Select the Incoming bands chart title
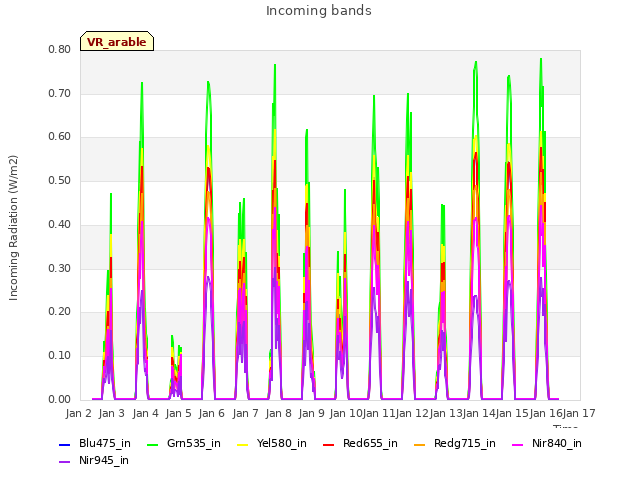Screen dimensions: 640x480 (x=319, y=11)
